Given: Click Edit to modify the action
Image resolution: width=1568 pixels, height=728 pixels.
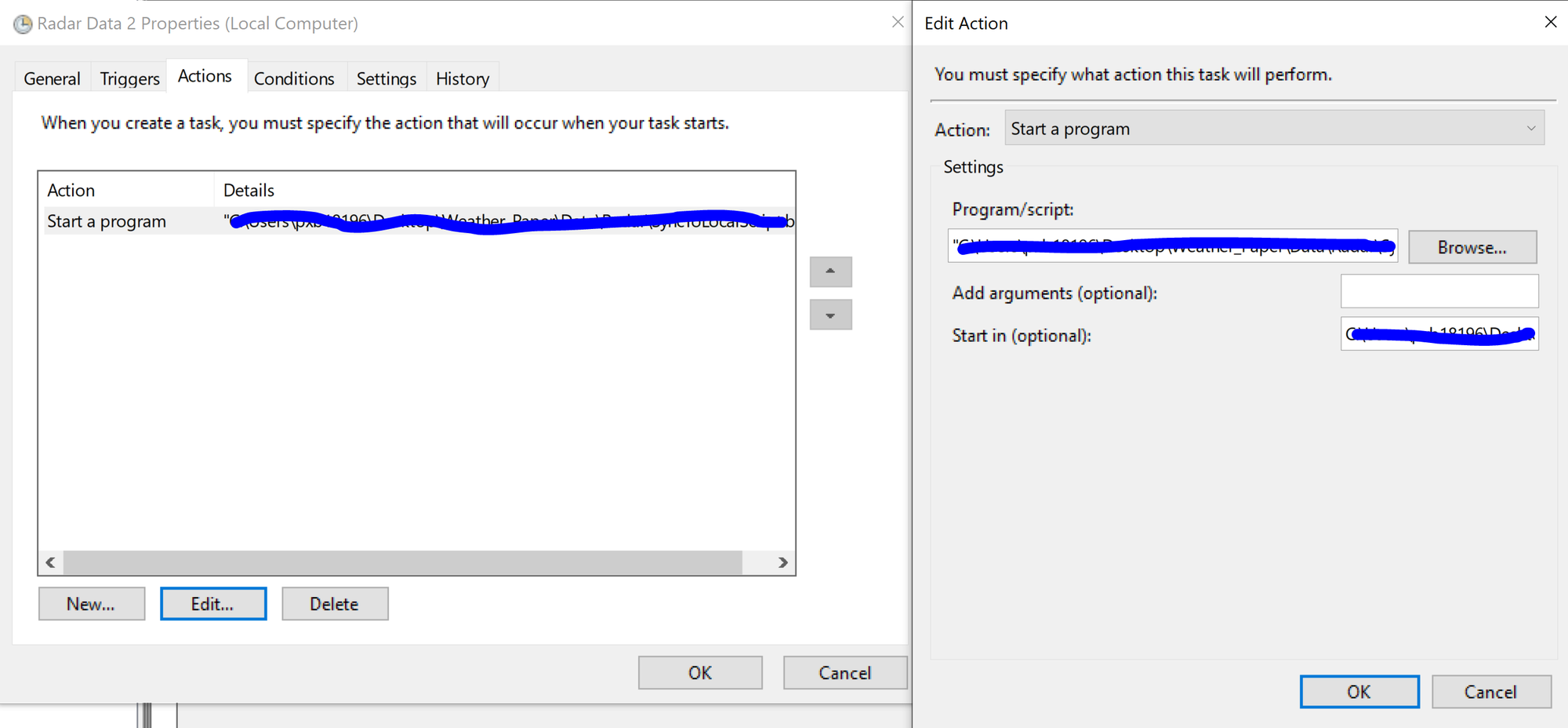Looking at the screenshot, I should pos(212,603).
